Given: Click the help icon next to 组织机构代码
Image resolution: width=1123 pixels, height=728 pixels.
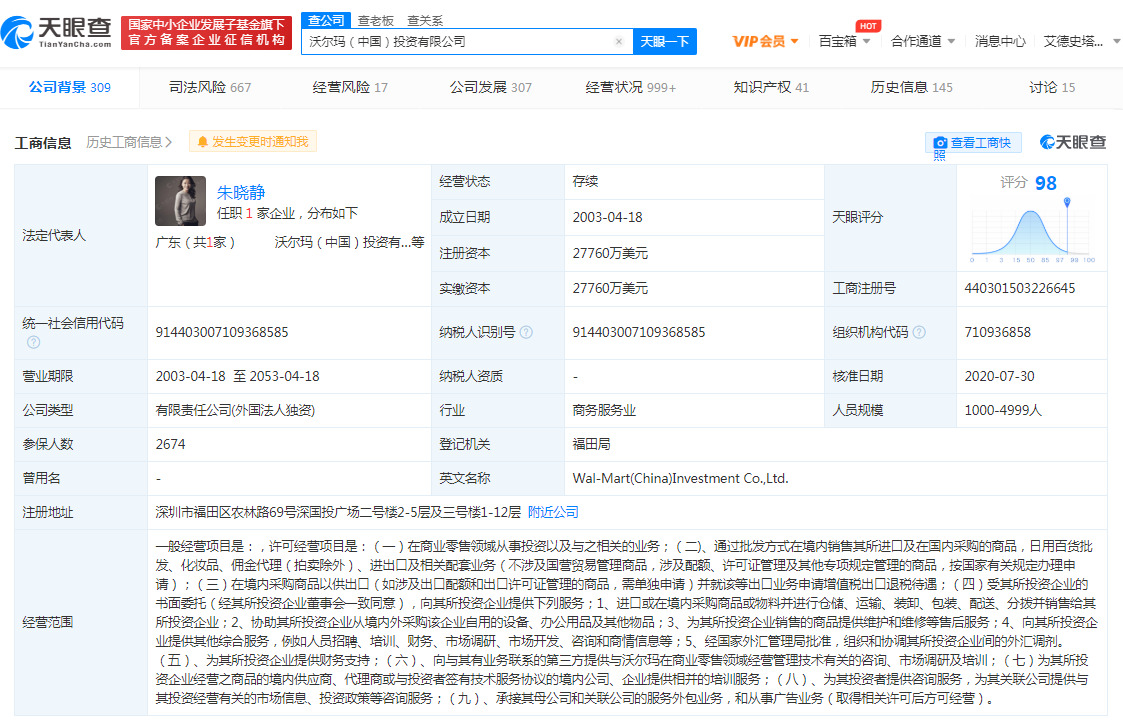Looking at the screenshot, I should coord(919,332).
